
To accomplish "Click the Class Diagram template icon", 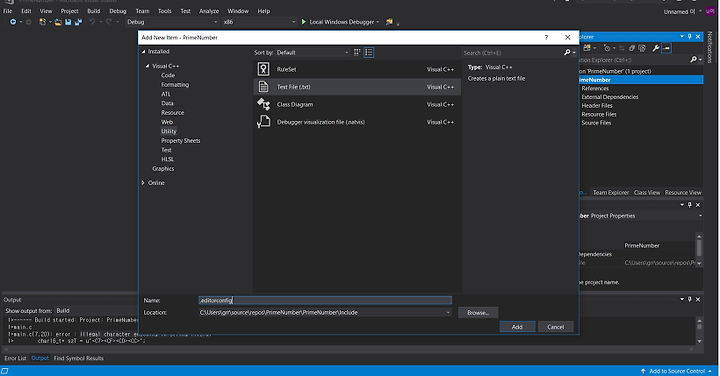I will [x=264, y=104].
